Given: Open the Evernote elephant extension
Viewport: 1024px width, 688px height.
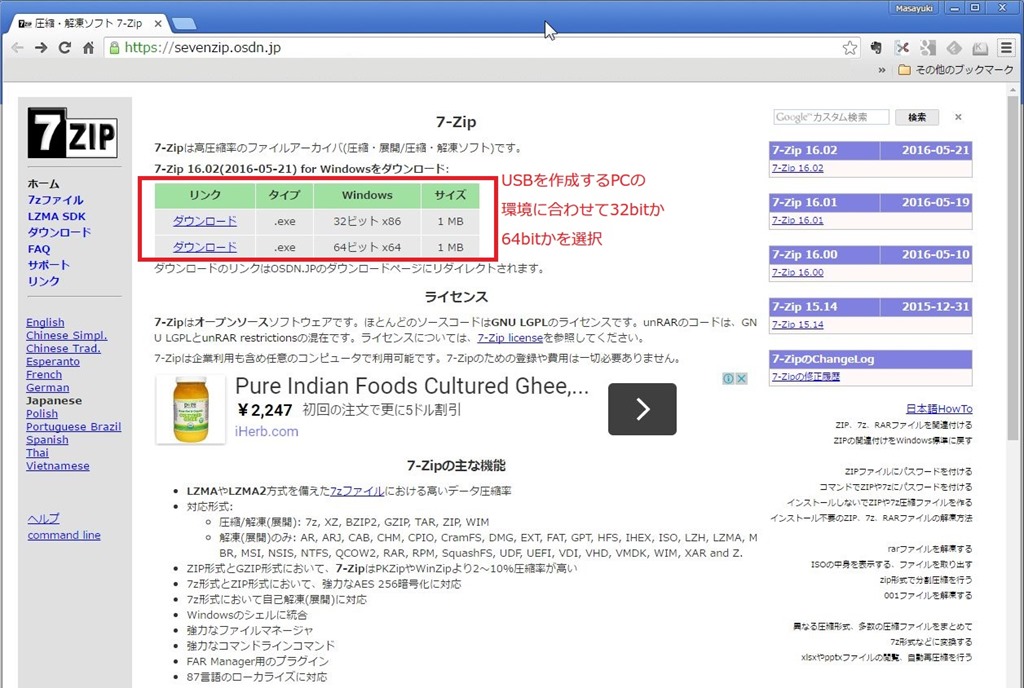Looking at the screenshot, I should (x=876, y=48).
